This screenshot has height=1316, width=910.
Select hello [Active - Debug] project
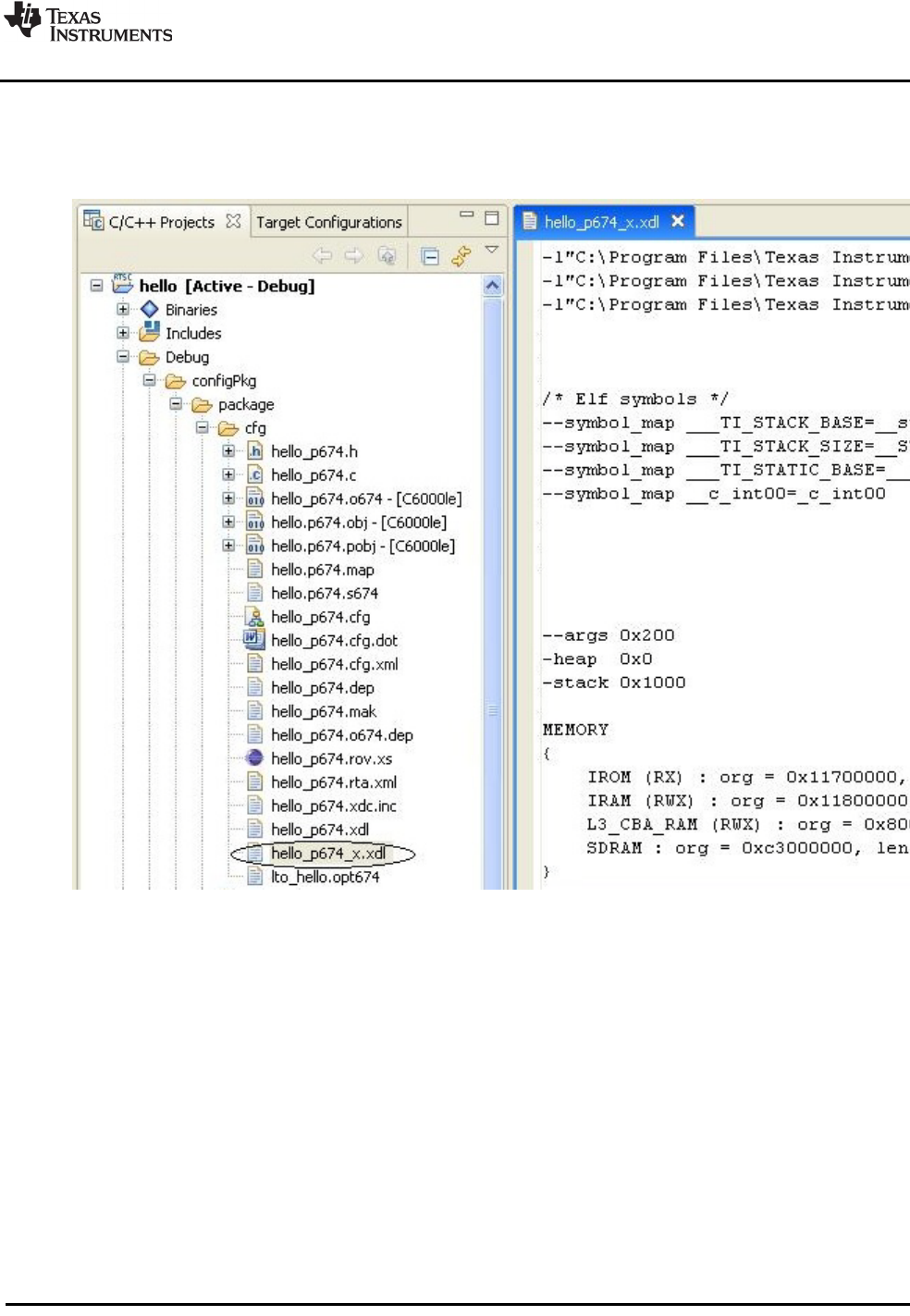click(227, 286)
